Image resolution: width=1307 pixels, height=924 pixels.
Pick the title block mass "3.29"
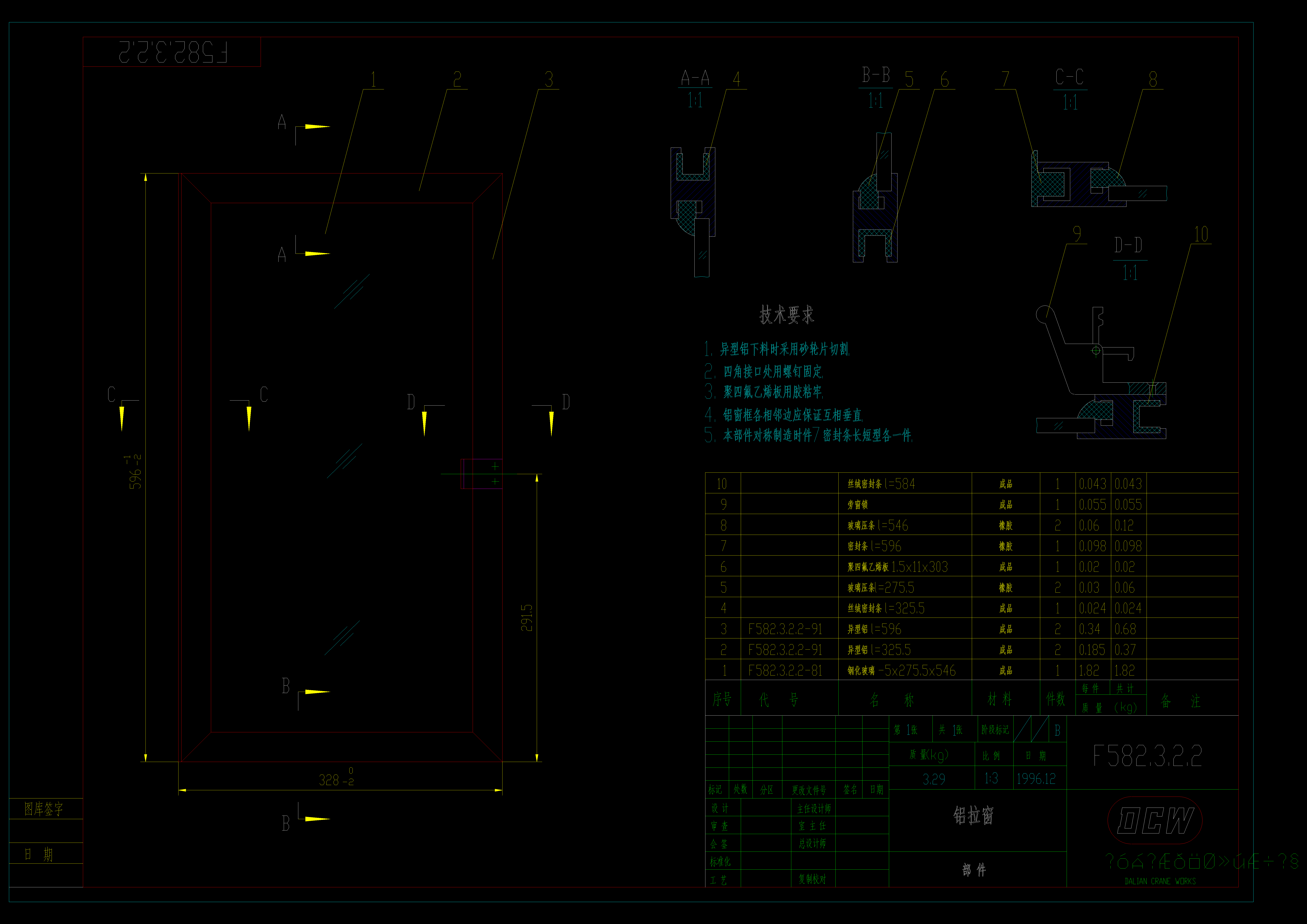click(934, 779)
